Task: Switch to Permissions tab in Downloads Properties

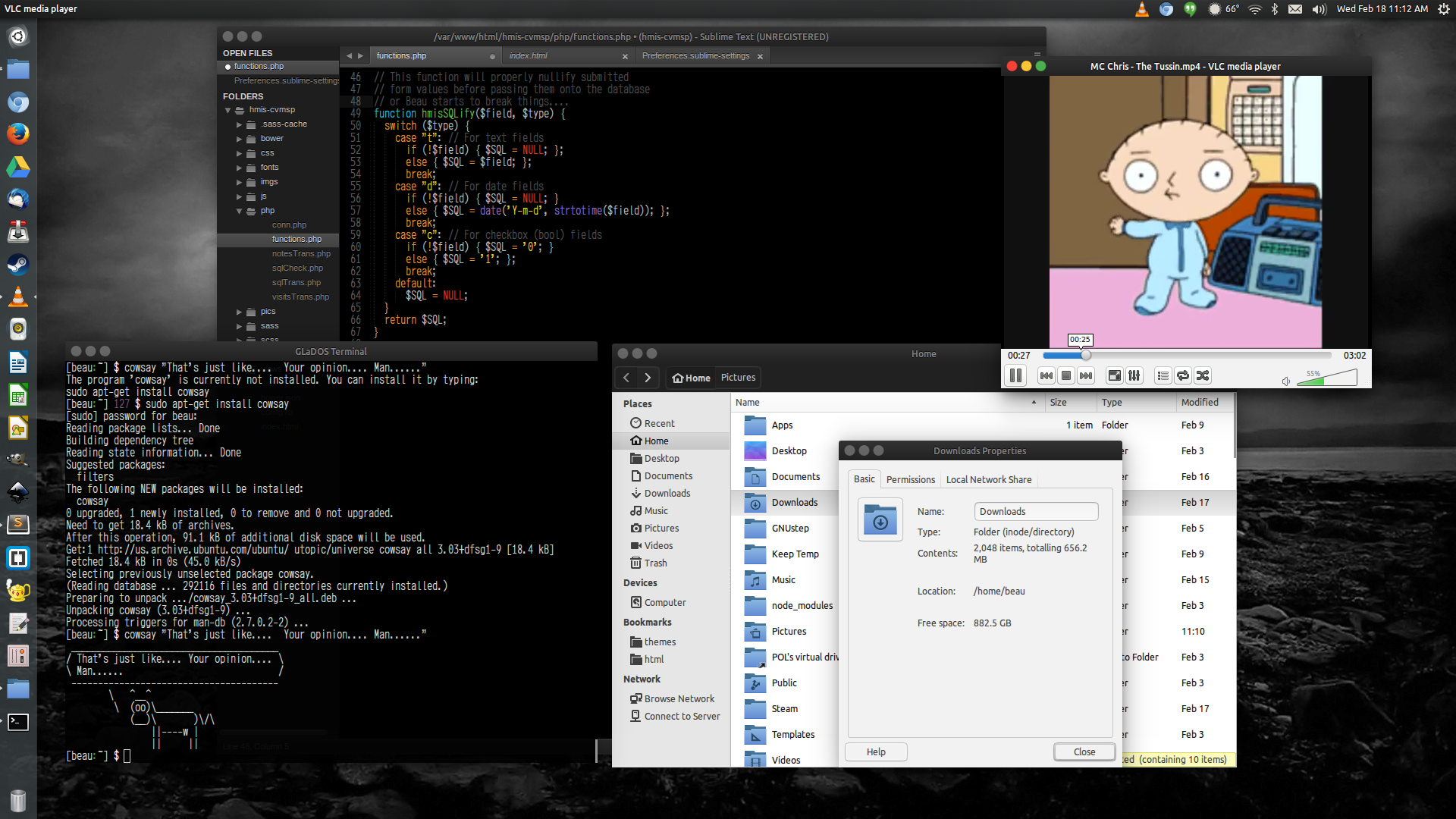Action: [x=910, y=479]
